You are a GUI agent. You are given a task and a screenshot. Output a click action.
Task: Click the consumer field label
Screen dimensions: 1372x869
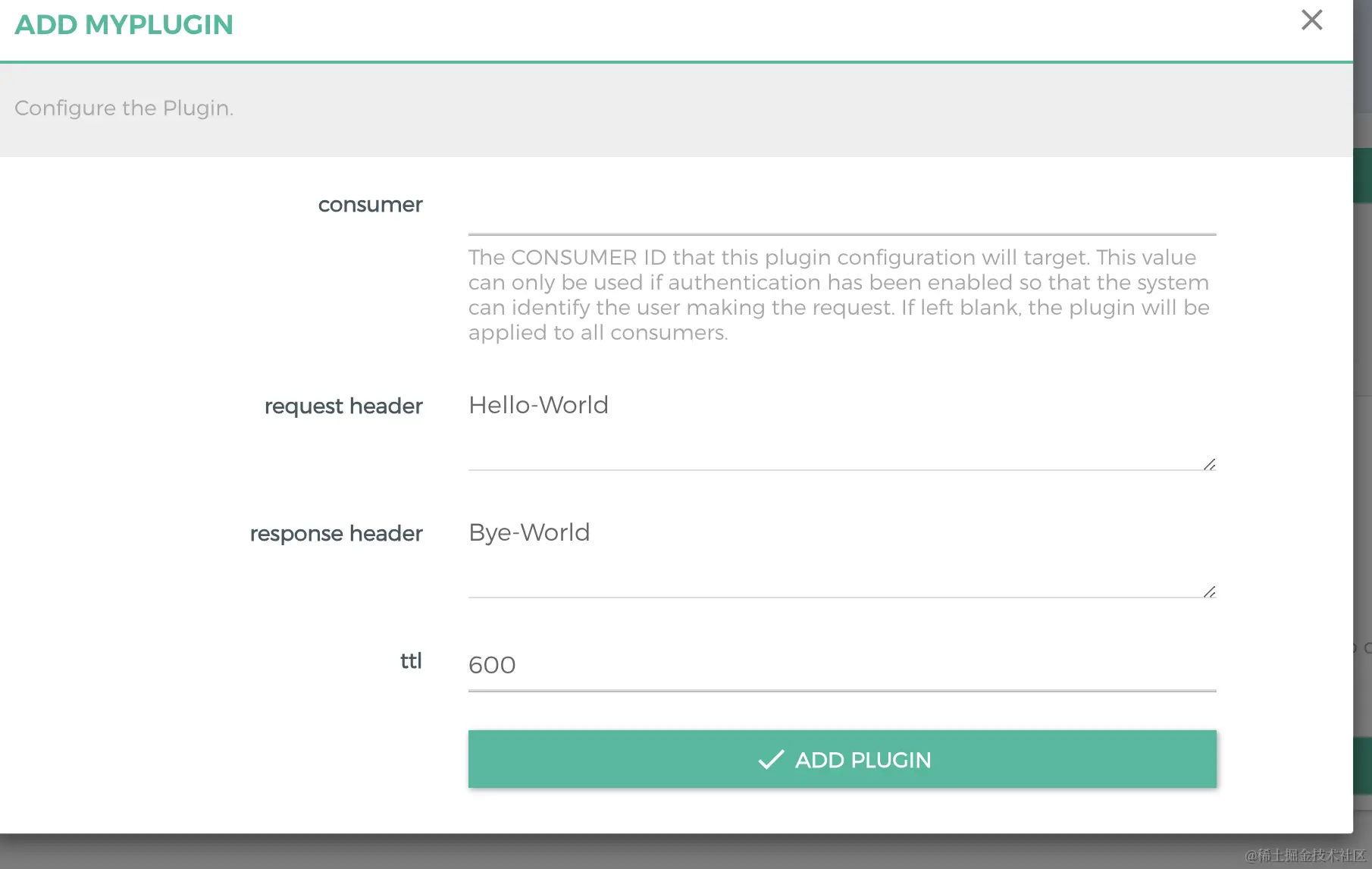click(x=370, y=205)
